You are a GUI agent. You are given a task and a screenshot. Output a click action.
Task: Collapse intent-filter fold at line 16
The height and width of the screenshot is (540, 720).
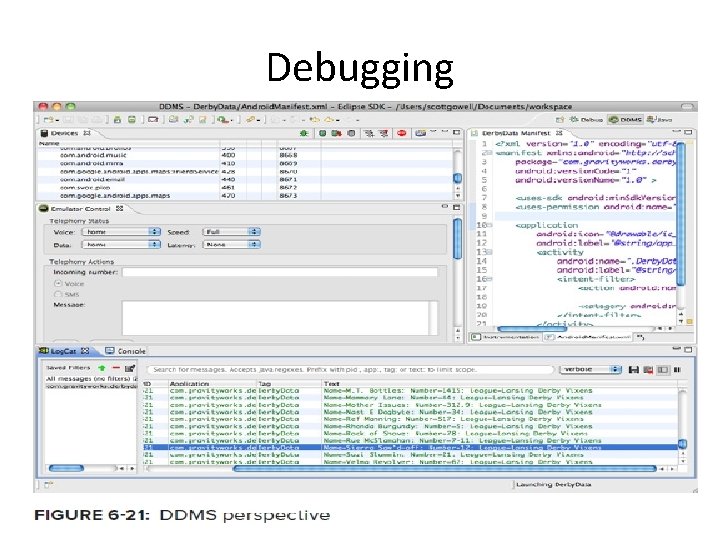(489, 279)
